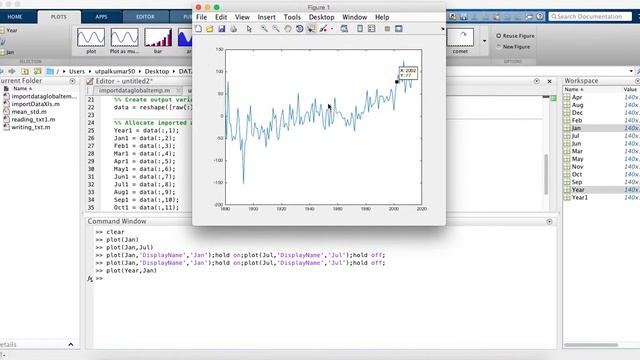
Task: Select Jan variable in Workspace
Action: 576,128
